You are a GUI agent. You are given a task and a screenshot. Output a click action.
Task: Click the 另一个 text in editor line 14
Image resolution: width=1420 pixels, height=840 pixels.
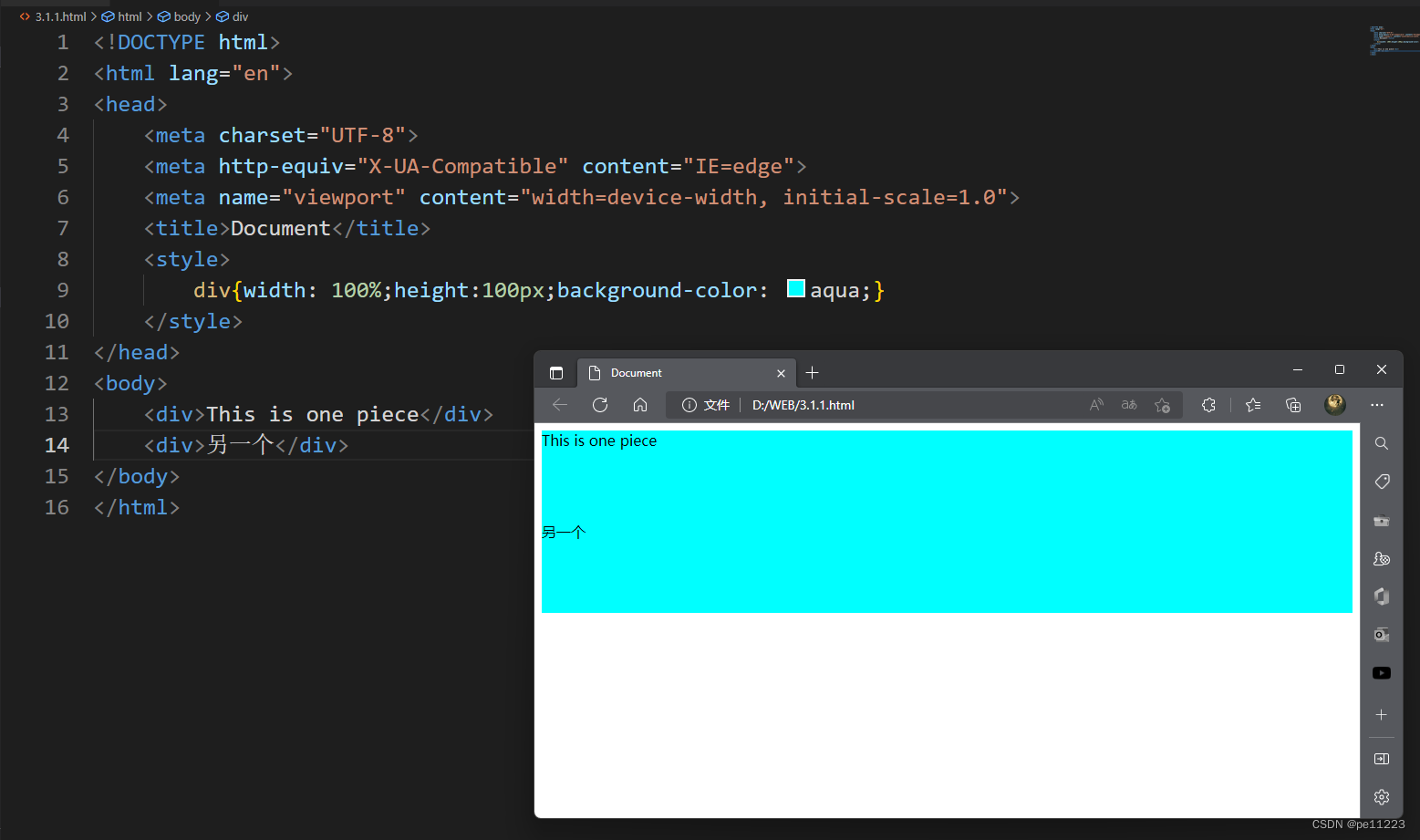point(241,445)
